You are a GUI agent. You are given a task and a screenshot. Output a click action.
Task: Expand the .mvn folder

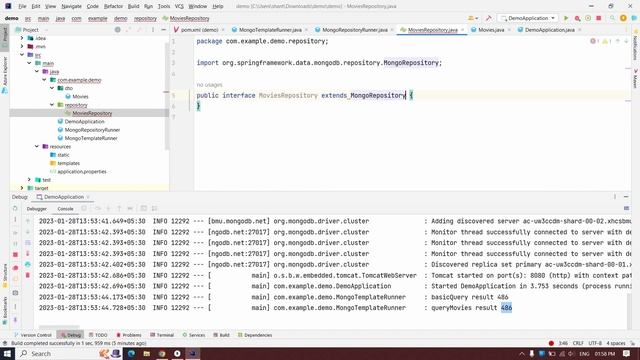click(x=22, y=46)
